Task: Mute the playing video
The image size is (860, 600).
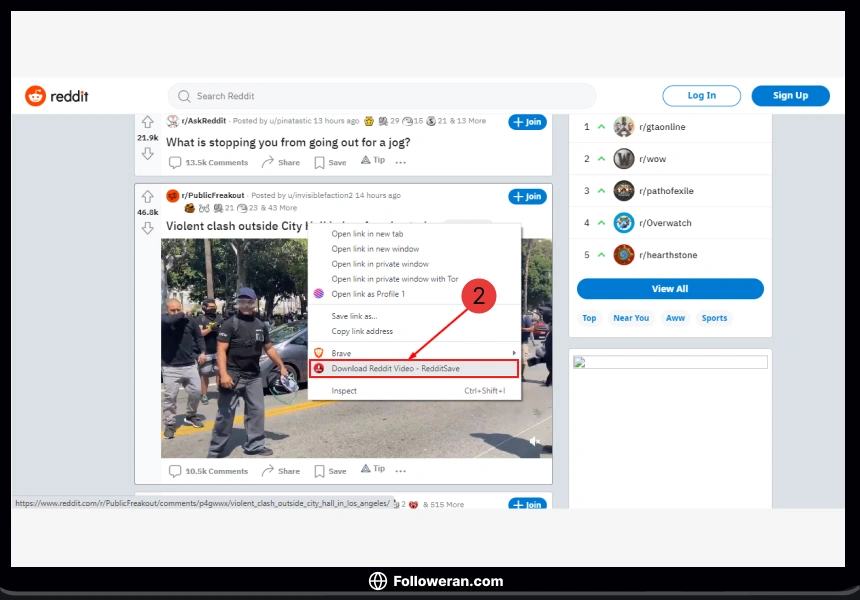Action: [534, 440]
